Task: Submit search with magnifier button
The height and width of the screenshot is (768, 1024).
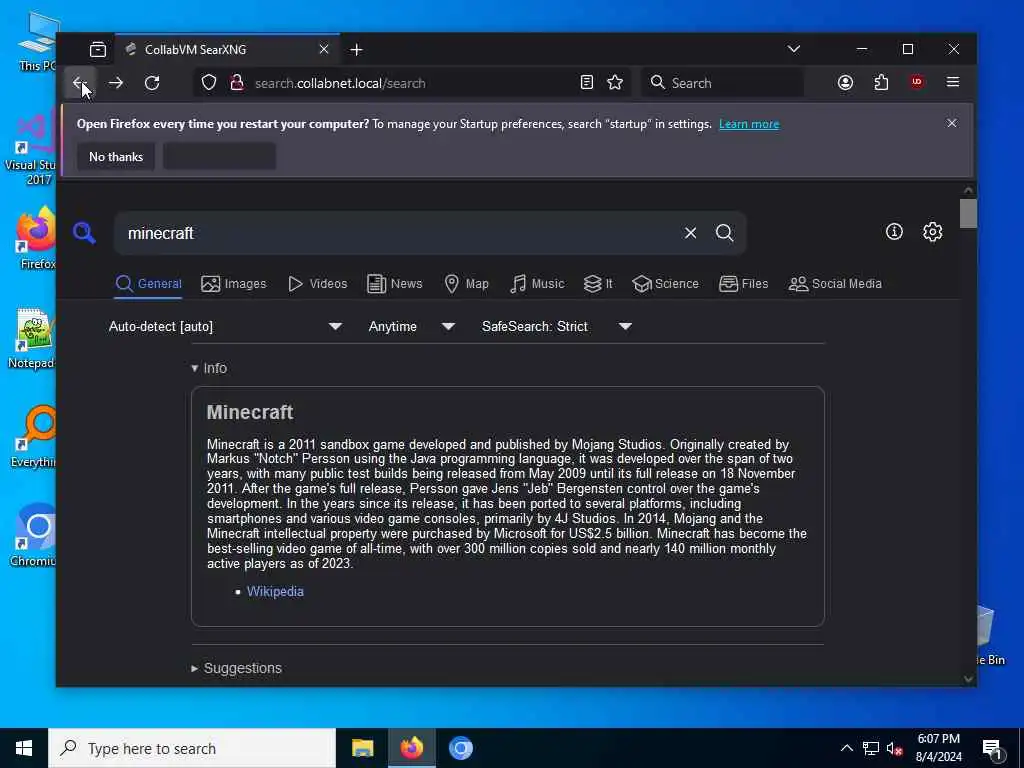Action: pyautogui.click(x=724, y=233)
